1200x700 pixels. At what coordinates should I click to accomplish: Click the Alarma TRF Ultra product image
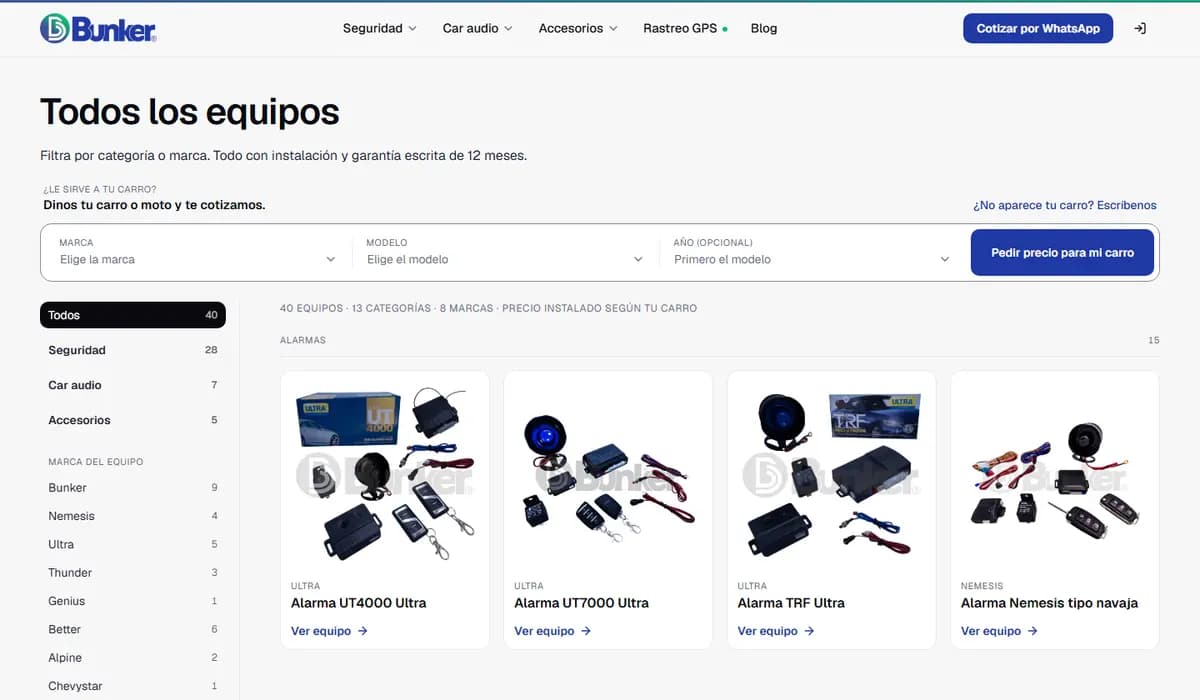pos(832,475)
